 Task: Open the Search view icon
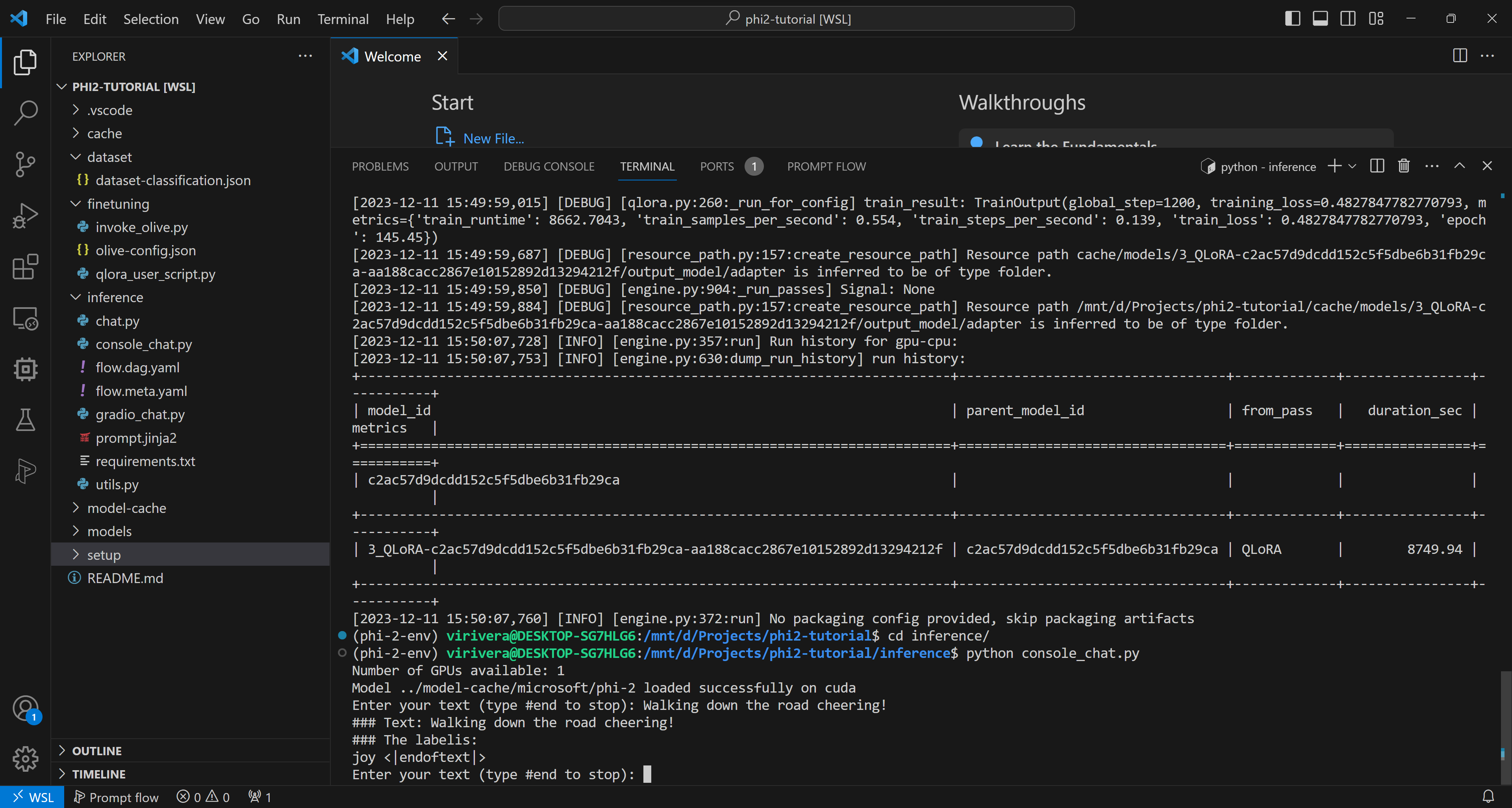point(25,113)
